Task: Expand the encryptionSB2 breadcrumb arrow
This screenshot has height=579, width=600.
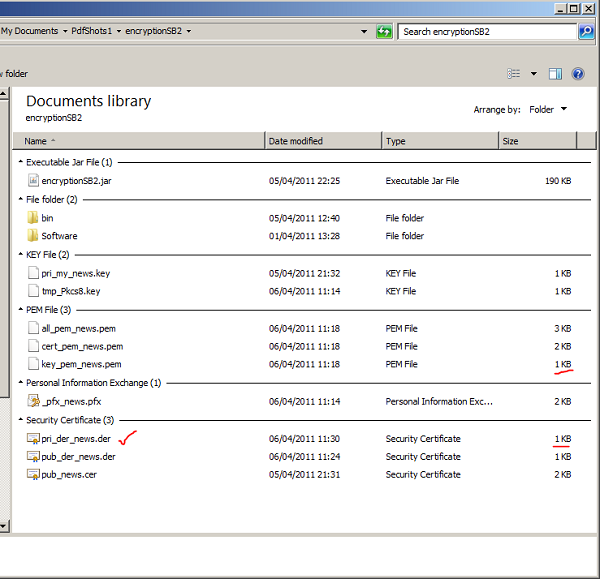Action: tap(189, 31)
